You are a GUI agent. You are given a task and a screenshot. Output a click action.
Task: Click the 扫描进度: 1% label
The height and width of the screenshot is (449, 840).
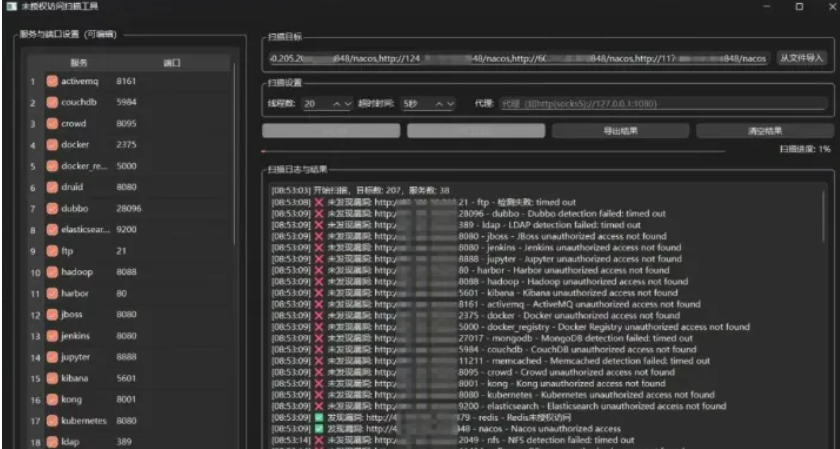point(805,149)
